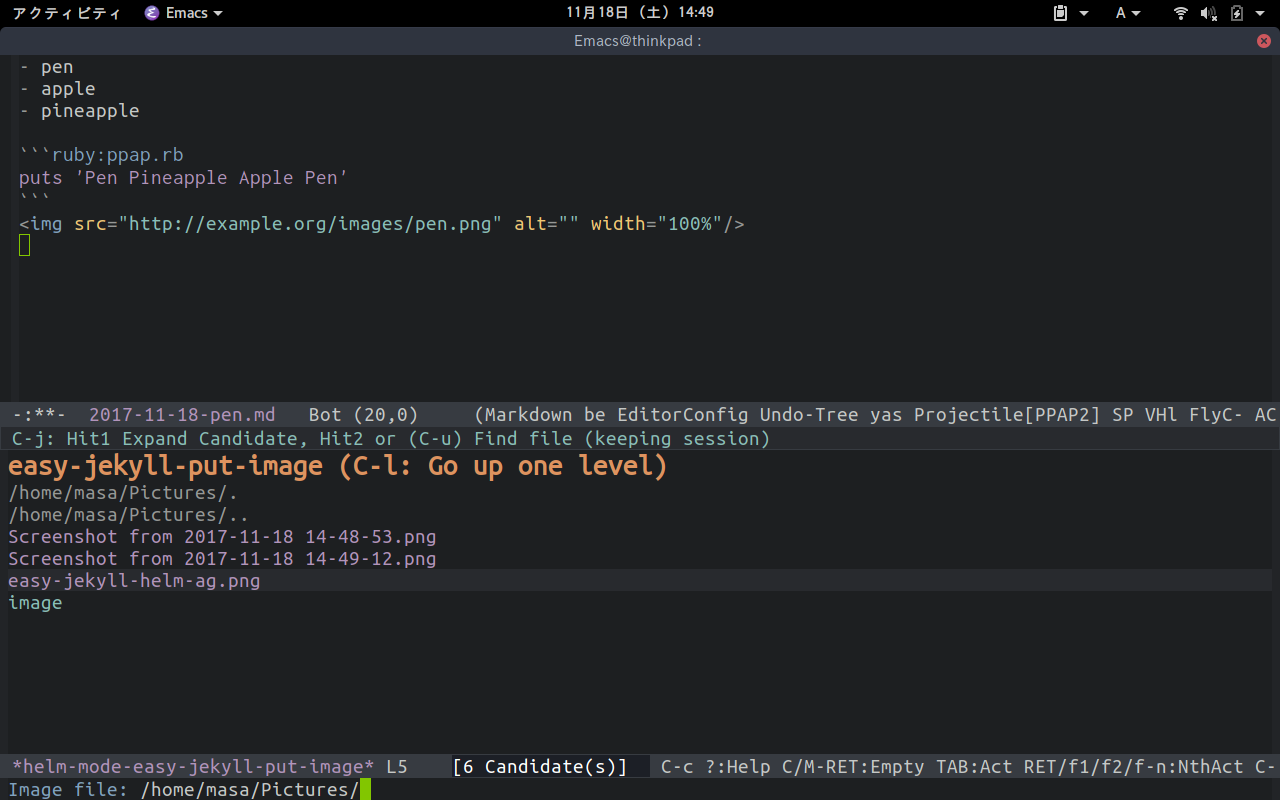Click the width="100%" attribute
The width and height of the screenshot is (1280, 800).
point(656,224)
